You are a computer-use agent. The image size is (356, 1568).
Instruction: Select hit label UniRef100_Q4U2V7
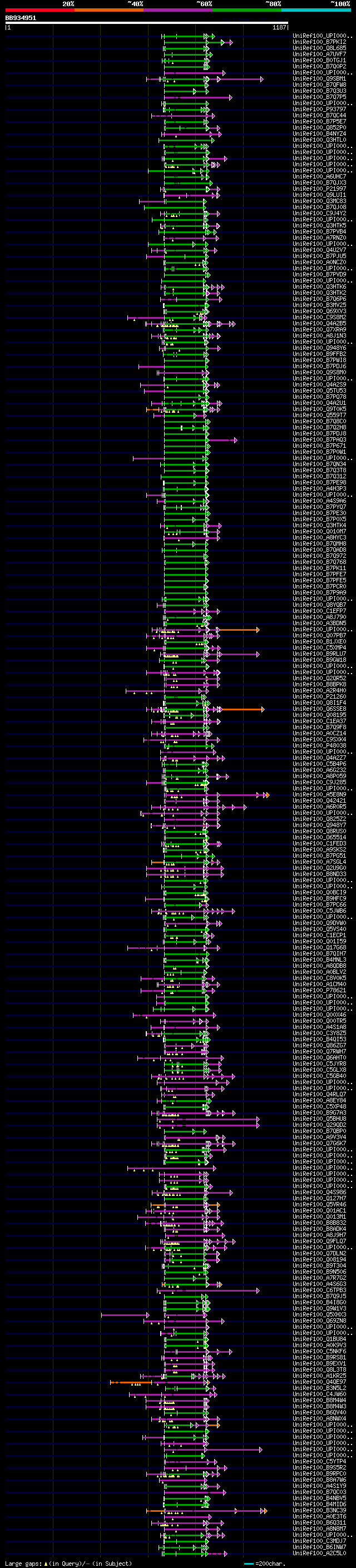[x=319, y=250]
